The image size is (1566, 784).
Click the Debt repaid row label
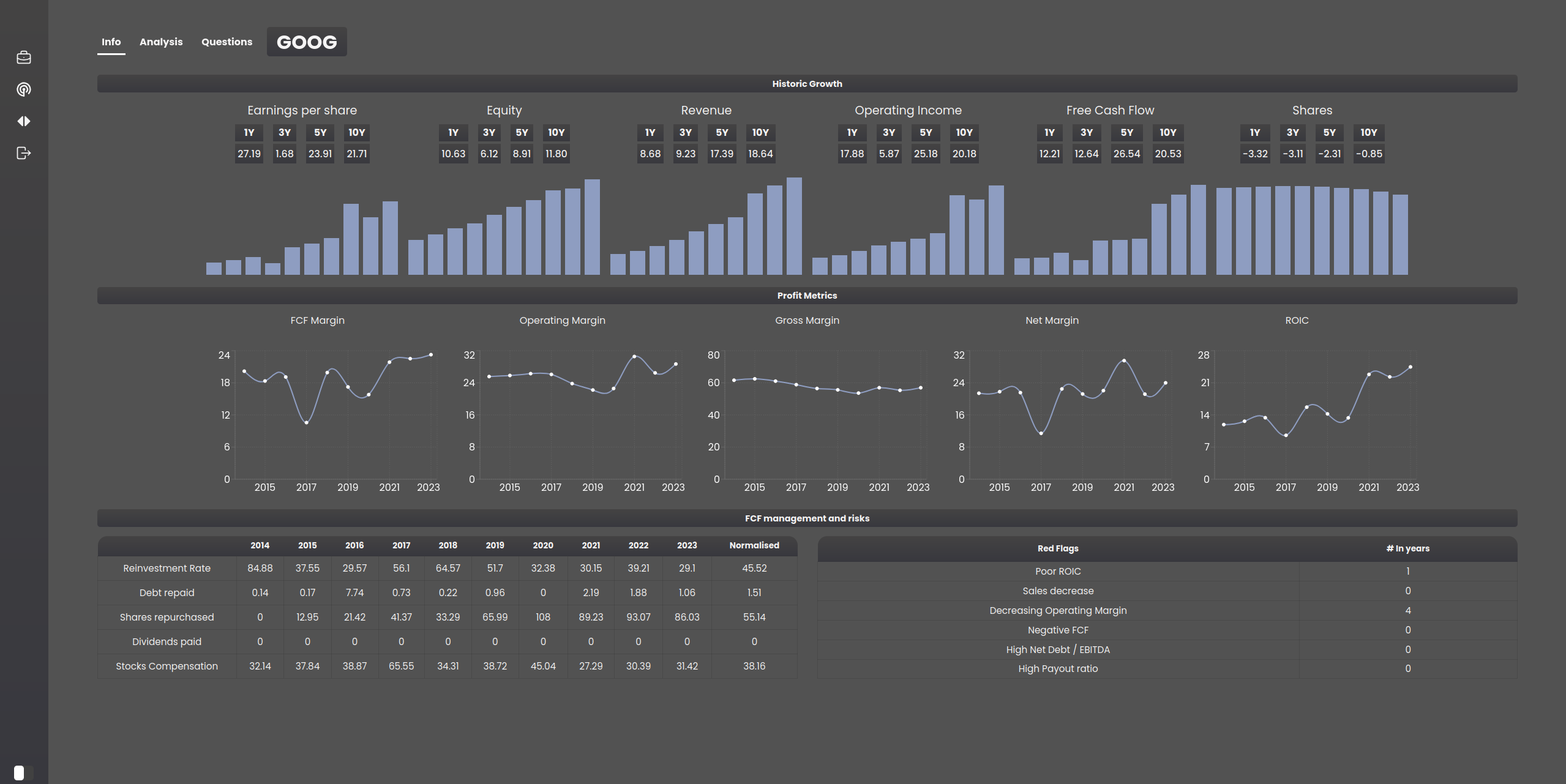167,592
